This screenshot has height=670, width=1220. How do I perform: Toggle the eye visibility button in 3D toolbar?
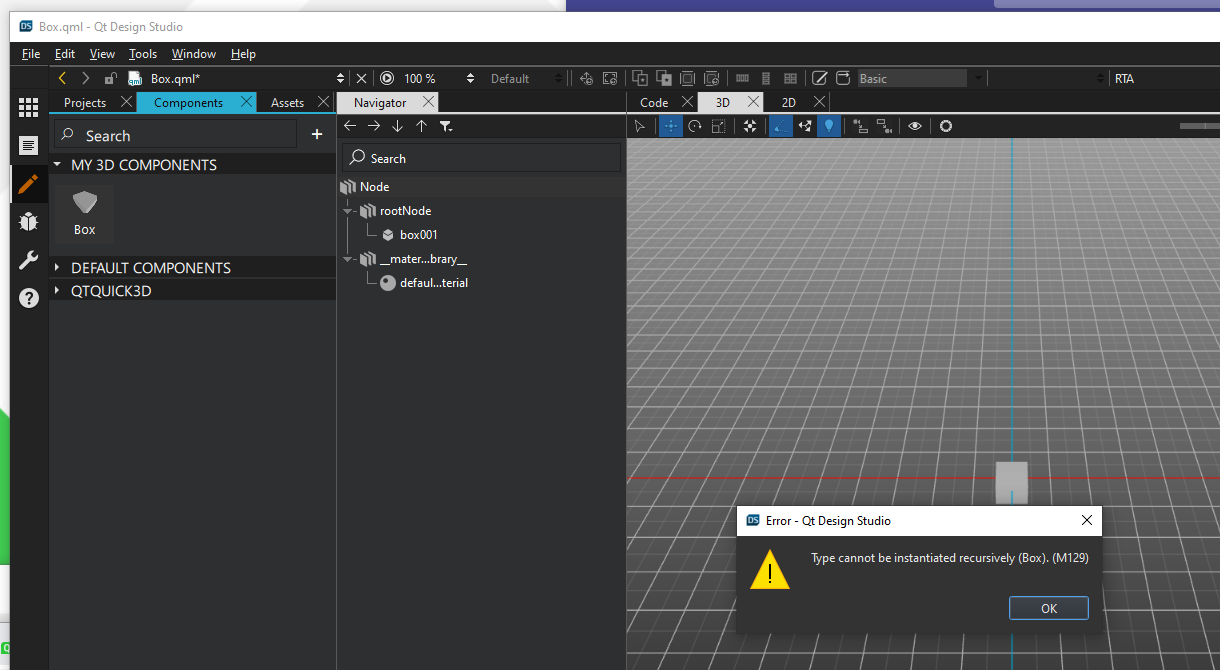(x=914, y=126)
